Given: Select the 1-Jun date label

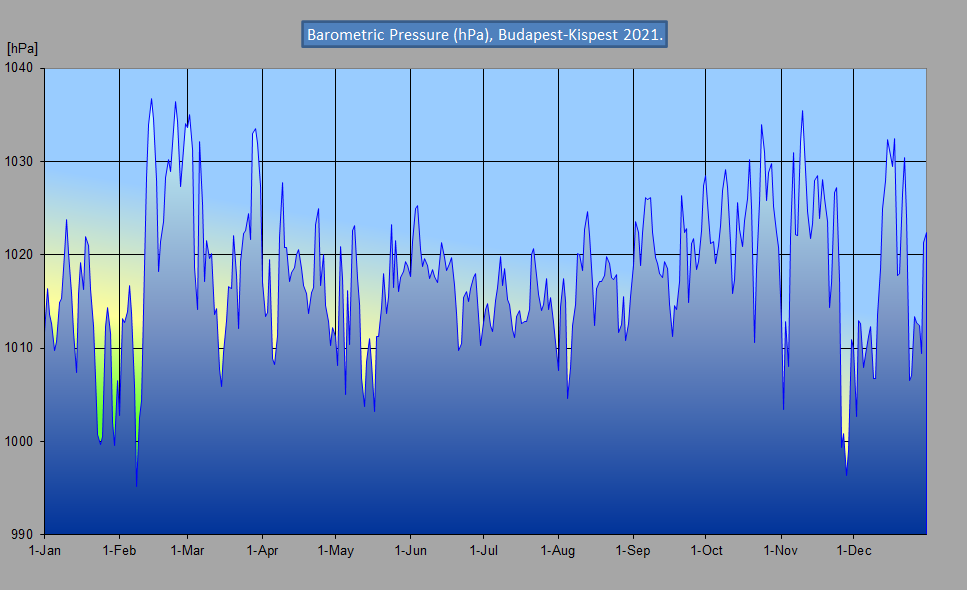Looking at the screenshot, I should pyautogui.click(x=410, y=551).
